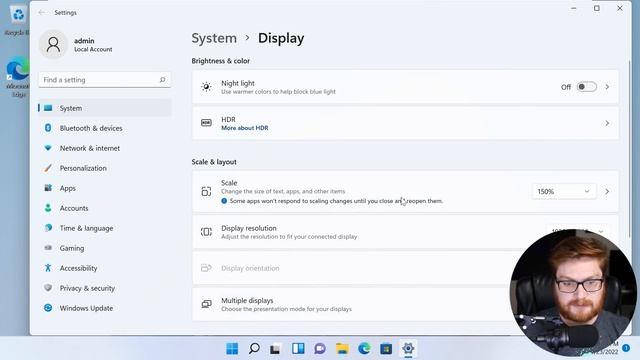This screenshot has width=640, height=360.
Task: Open the Display resolution dropdown
Action: [x=578, y=231]
